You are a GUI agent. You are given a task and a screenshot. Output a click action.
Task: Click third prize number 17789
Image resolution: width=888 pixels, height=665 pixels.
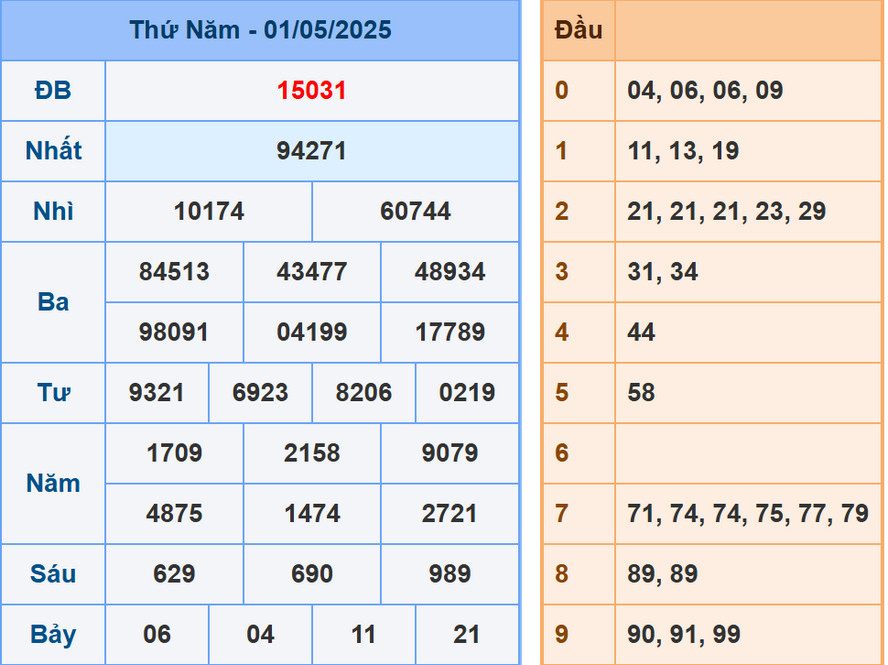(450, 332)
